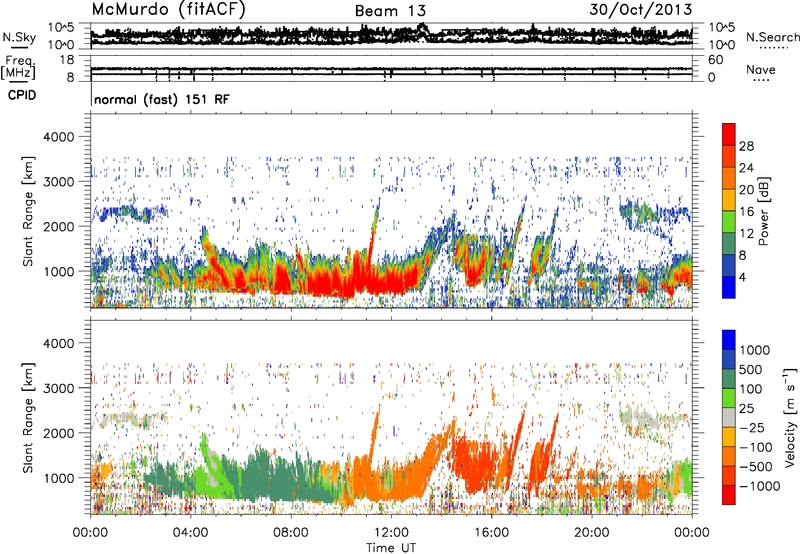Click the -1000 tick on velocity colorbar
The height and width of the screenshot is (554, 800).
[x=760, y=486]
